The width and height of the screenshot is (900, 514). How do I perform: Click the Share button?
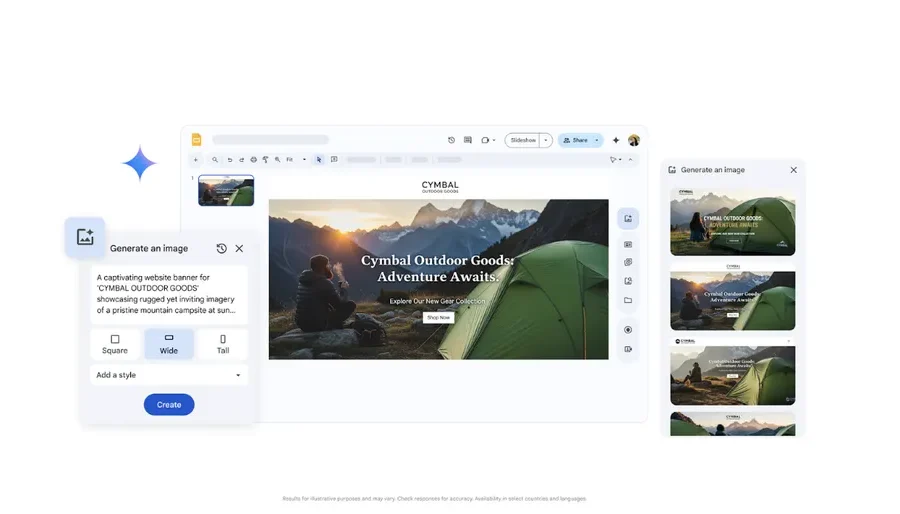coord(575,140)
